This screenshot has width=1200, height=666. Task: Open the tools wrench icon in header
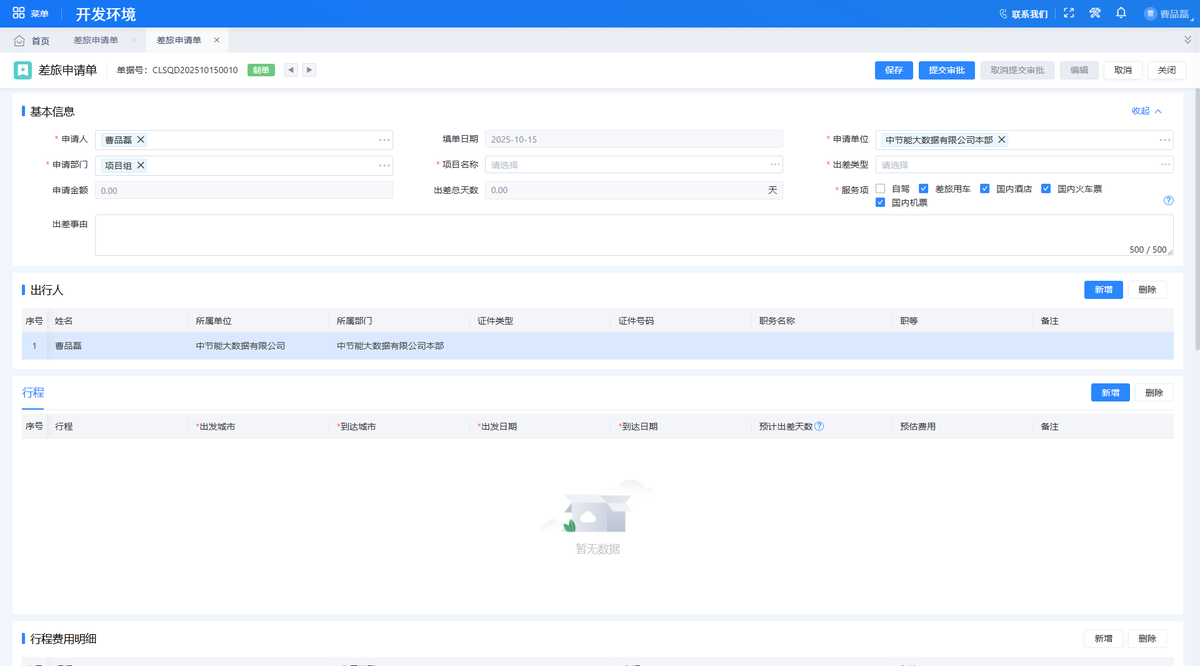pos(1095,13)
